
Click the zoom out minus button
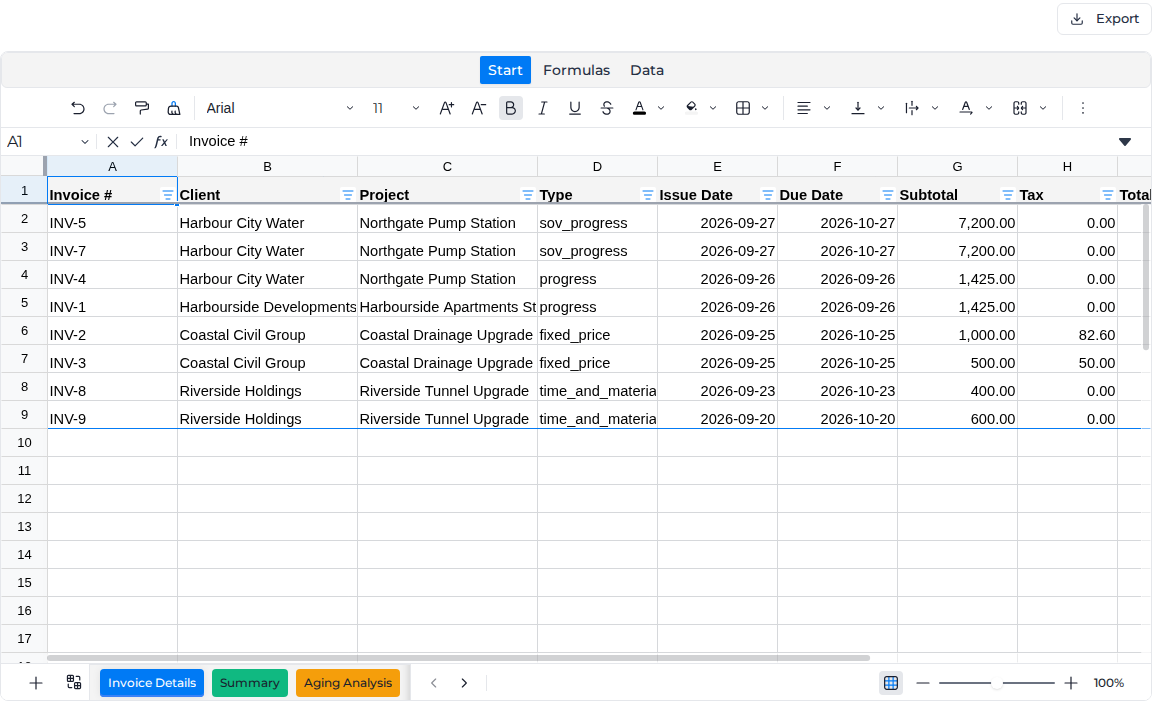click(x=923, y=683)
